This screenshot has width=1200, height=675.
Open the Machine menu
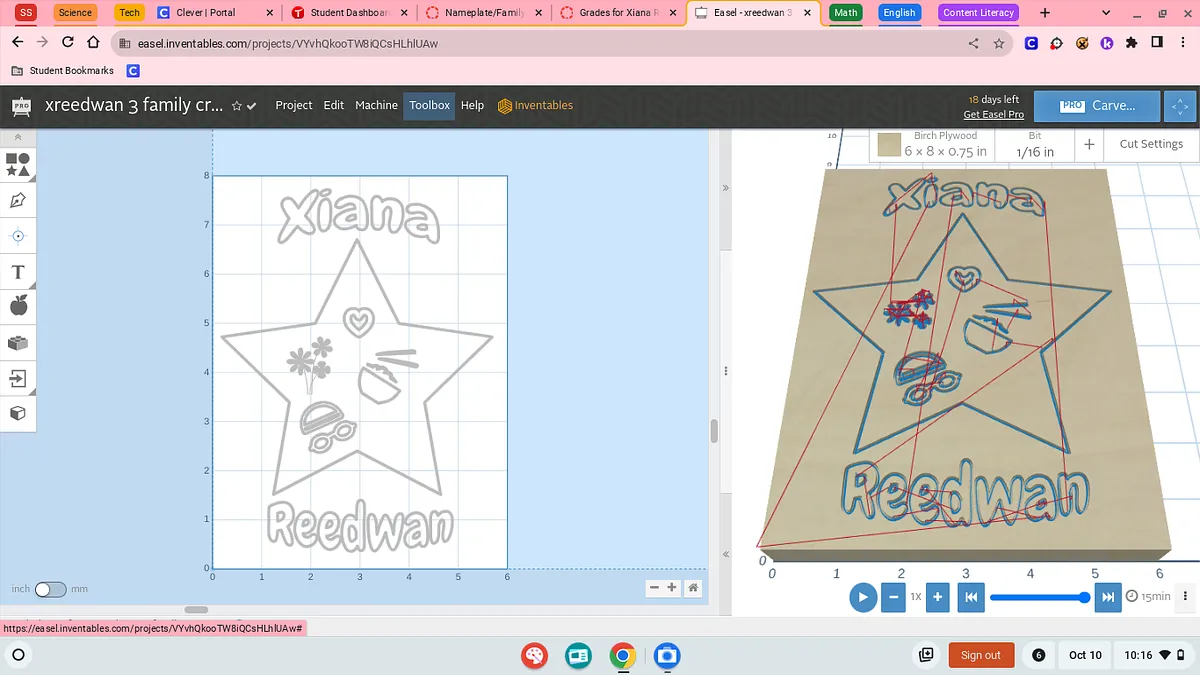[376, 105]
